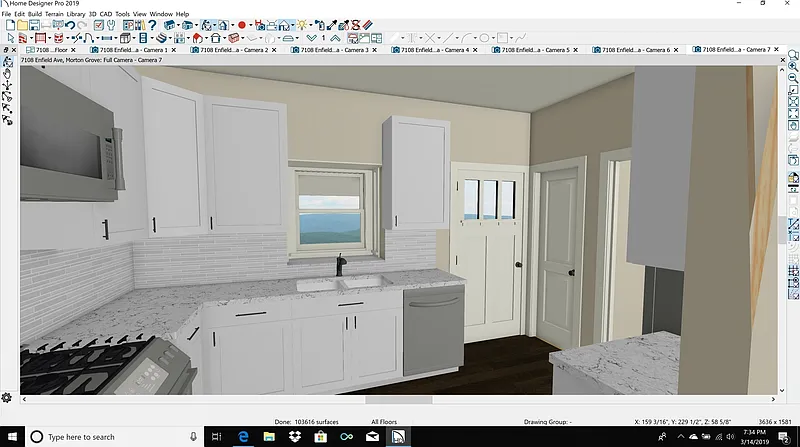Click the New Plan document icon
800x447 pixels.
(x=10, y=25)
